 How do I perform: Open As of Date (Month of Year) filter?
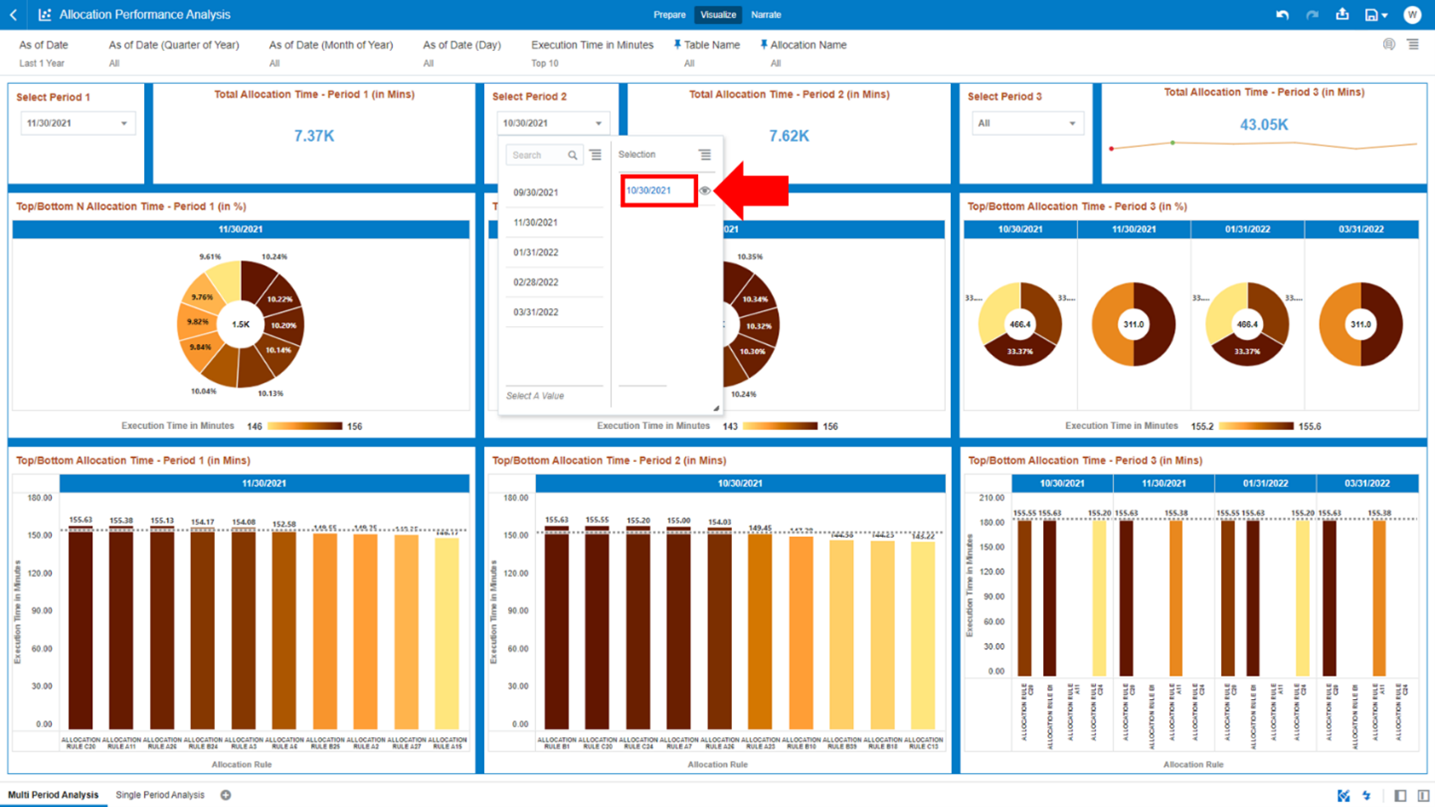tap(331, 54)
